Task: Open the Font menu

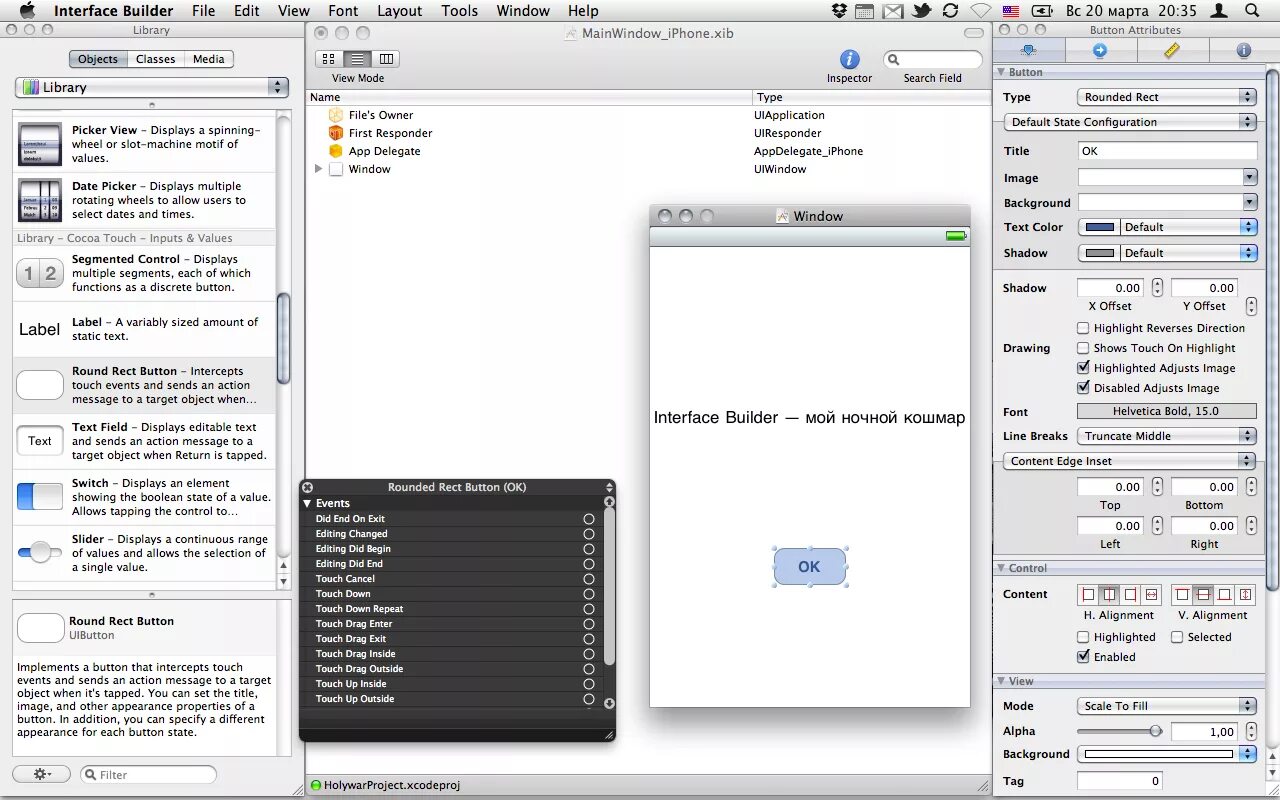Action: 343,11
